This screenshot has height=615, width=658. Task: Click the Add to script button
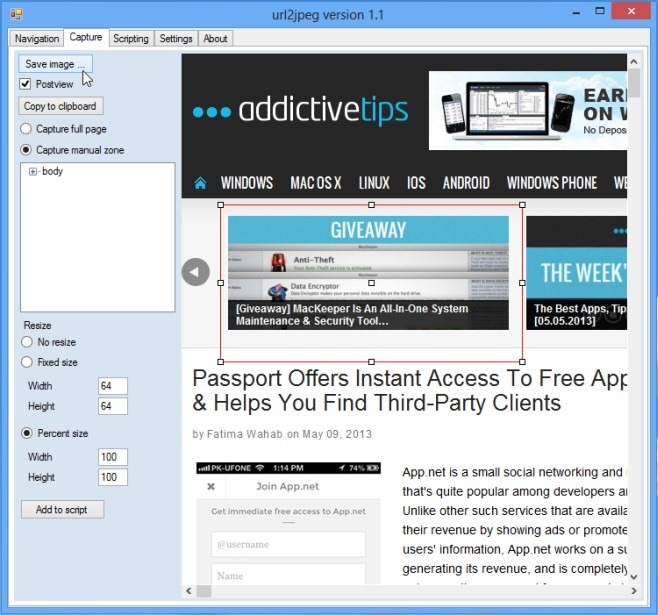pyautogui.click(x=62, y=509)
